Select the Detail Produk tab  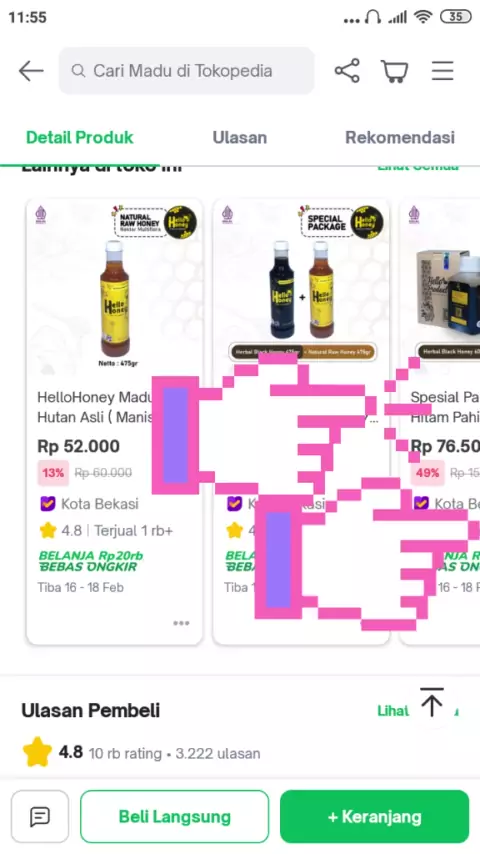pos(80,137)
